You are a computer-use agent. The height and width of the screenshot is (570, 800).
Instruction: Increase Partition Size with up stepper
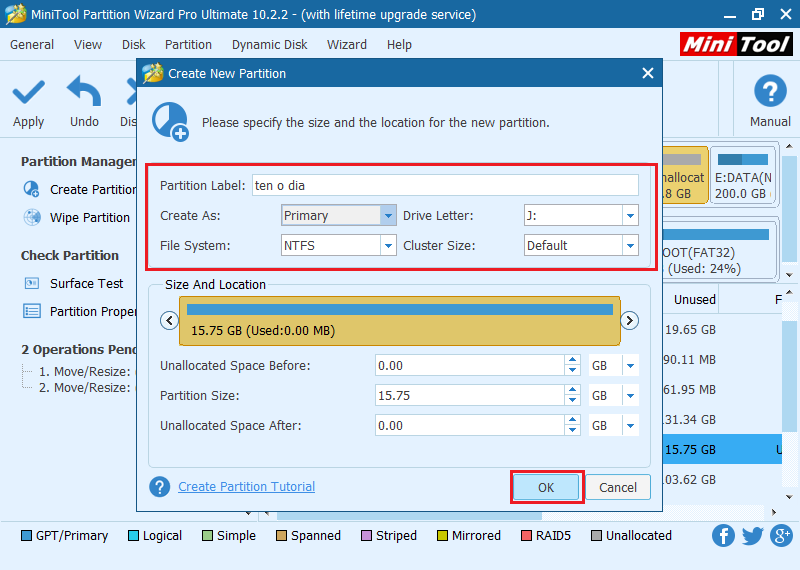[x=572, y=390]
